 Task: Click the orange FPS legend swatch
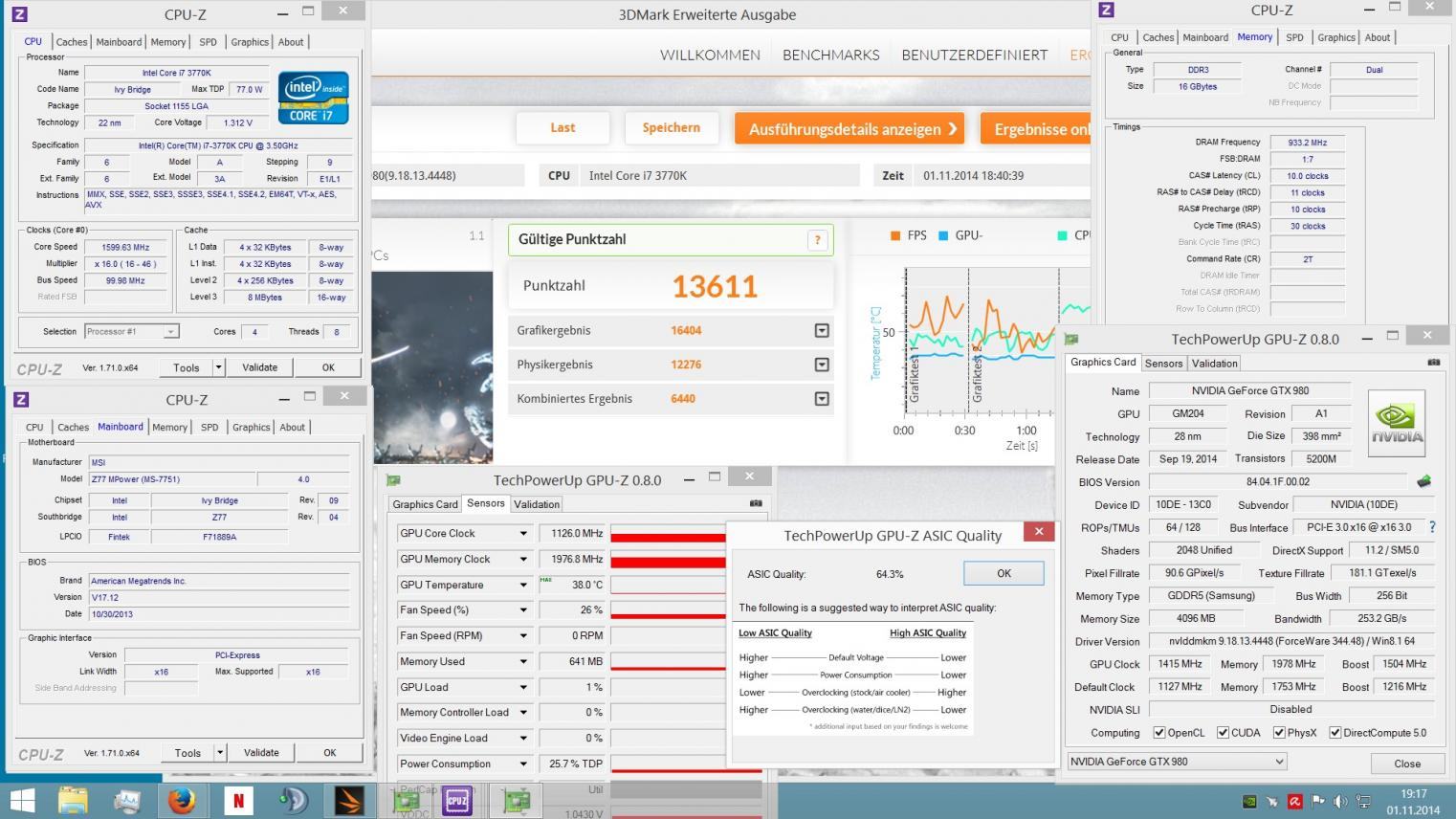click(x=895, y=235)
